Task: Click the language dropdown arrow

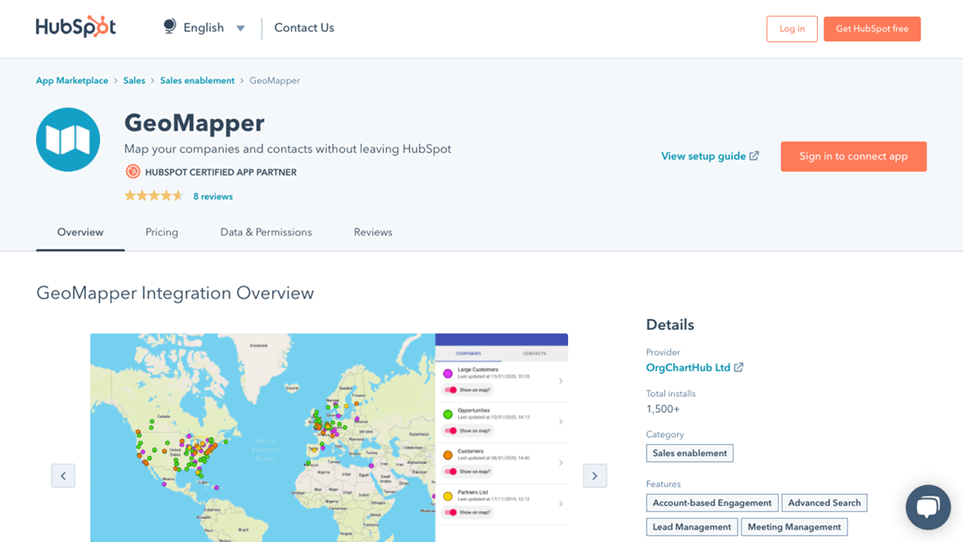Action: 241,28
